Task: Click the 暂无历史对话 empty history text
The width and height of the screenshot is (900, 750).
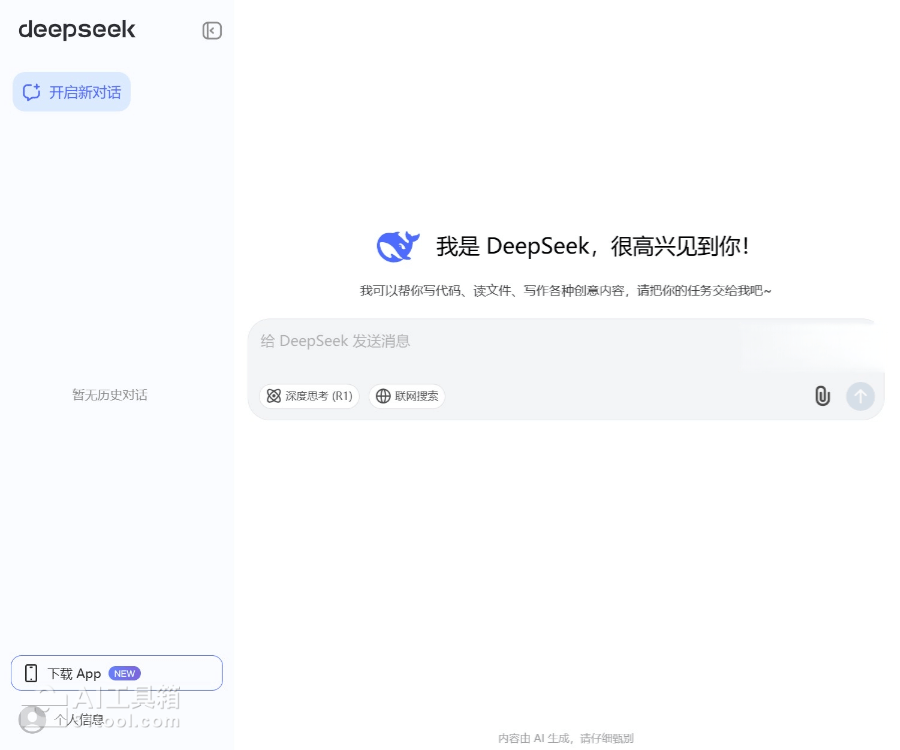Action: pyautogui.click(x=110, y=395)
